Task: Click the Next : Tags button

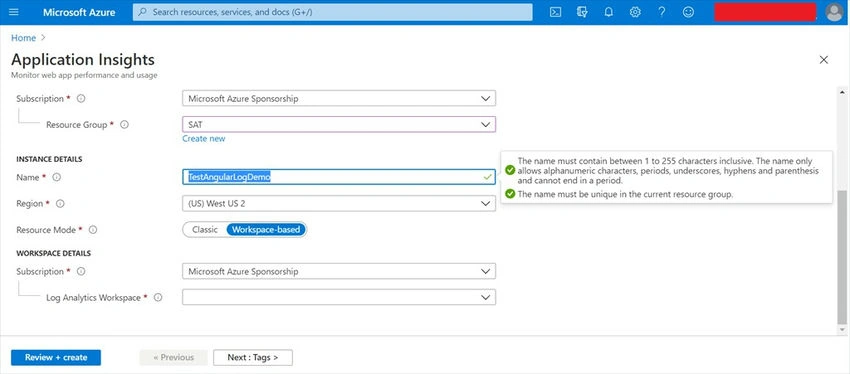Action: click(253, 358)
